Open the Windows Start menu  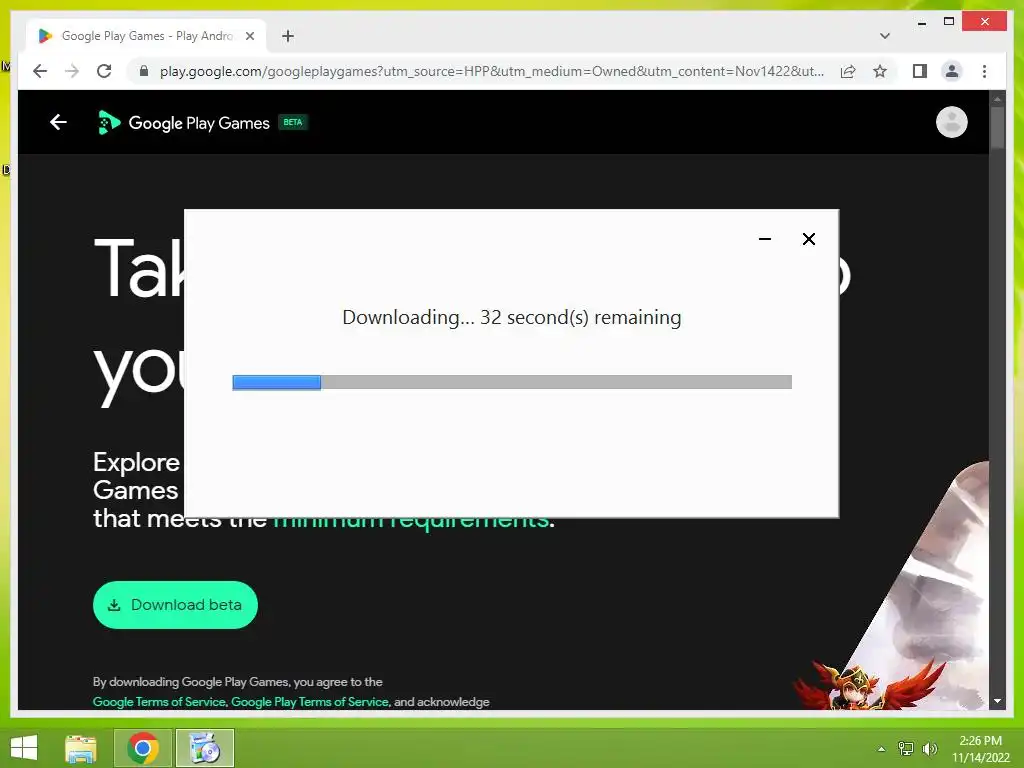24,748
